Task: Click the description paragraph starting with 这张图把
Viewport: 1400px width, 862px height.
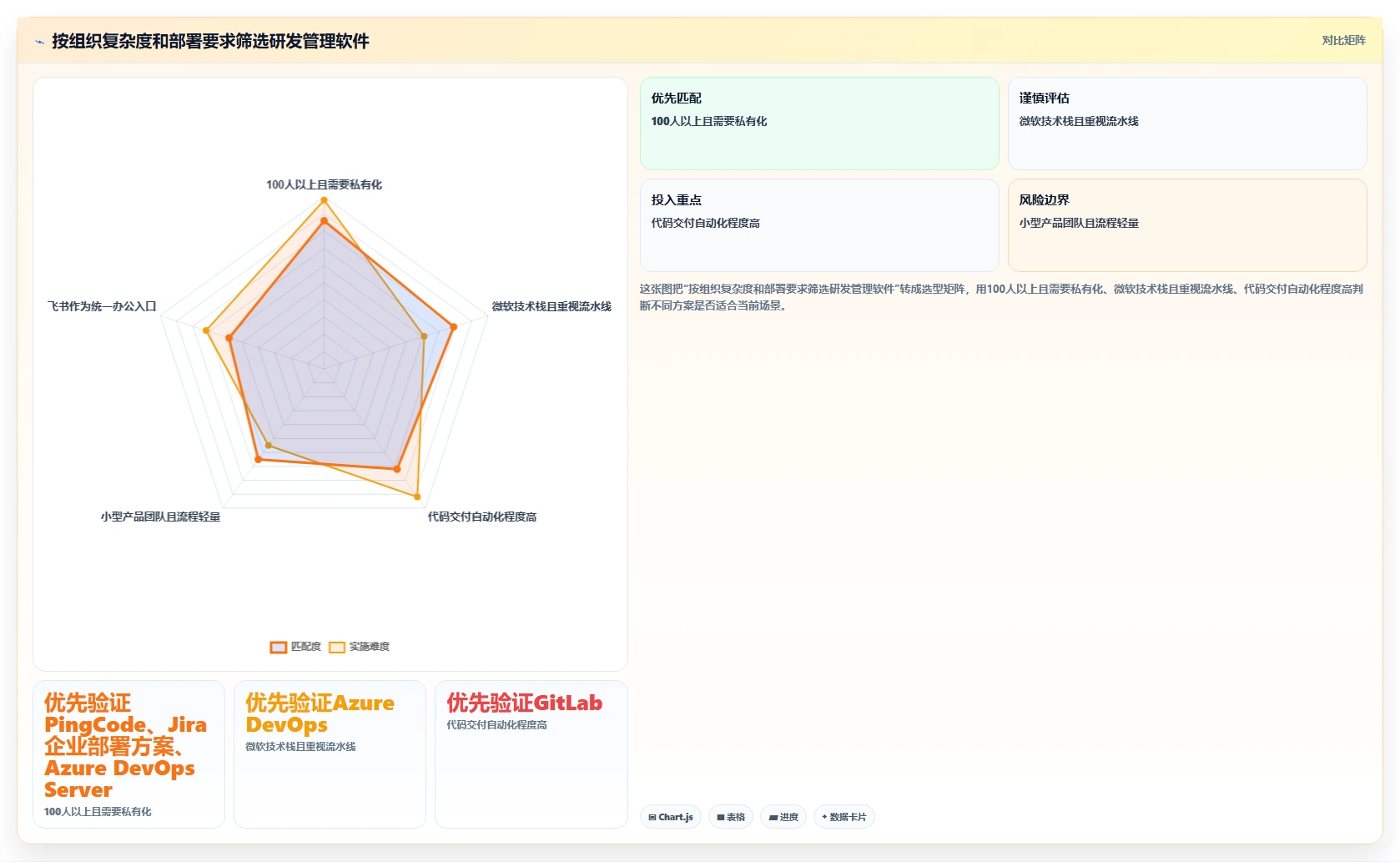Action: coord(1001,297)
